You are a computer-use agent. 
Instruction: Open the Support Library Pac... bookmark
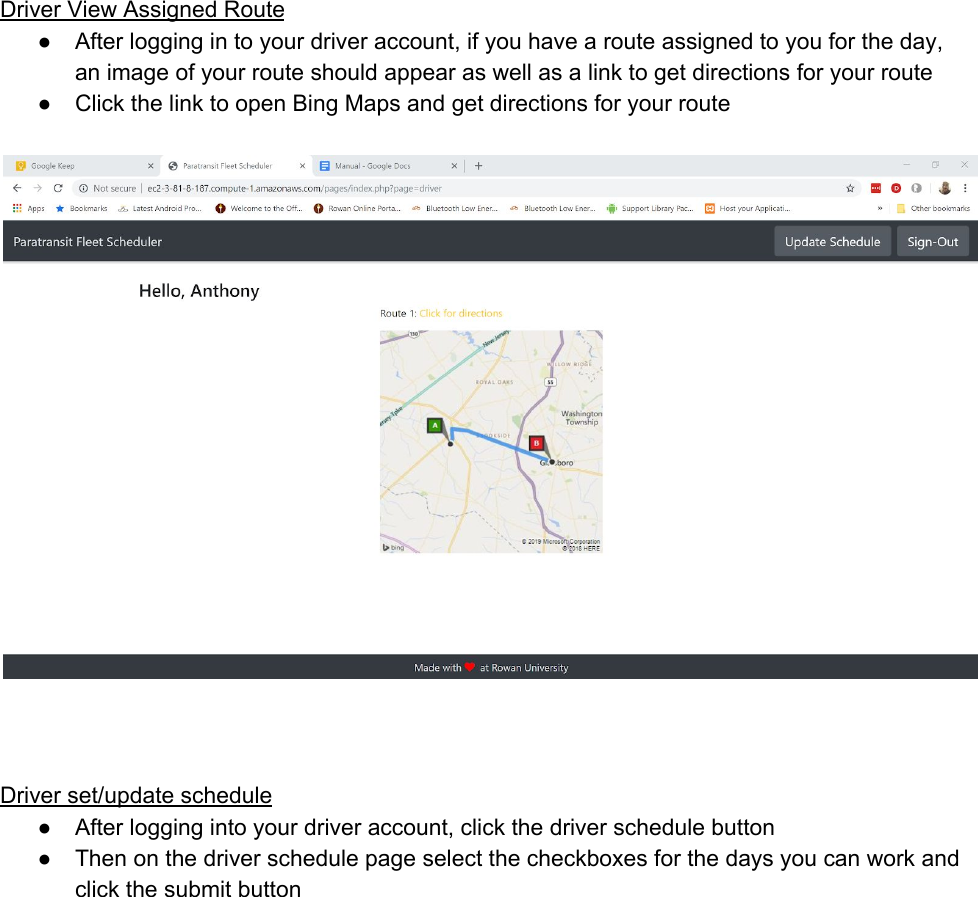pyautogui.click(x=650, y=208)
